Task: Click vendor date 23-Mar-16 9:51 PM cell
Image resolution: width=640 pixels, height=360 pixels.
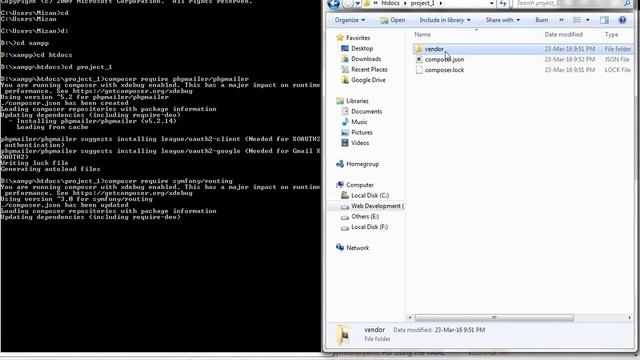Action: point(569,49)
